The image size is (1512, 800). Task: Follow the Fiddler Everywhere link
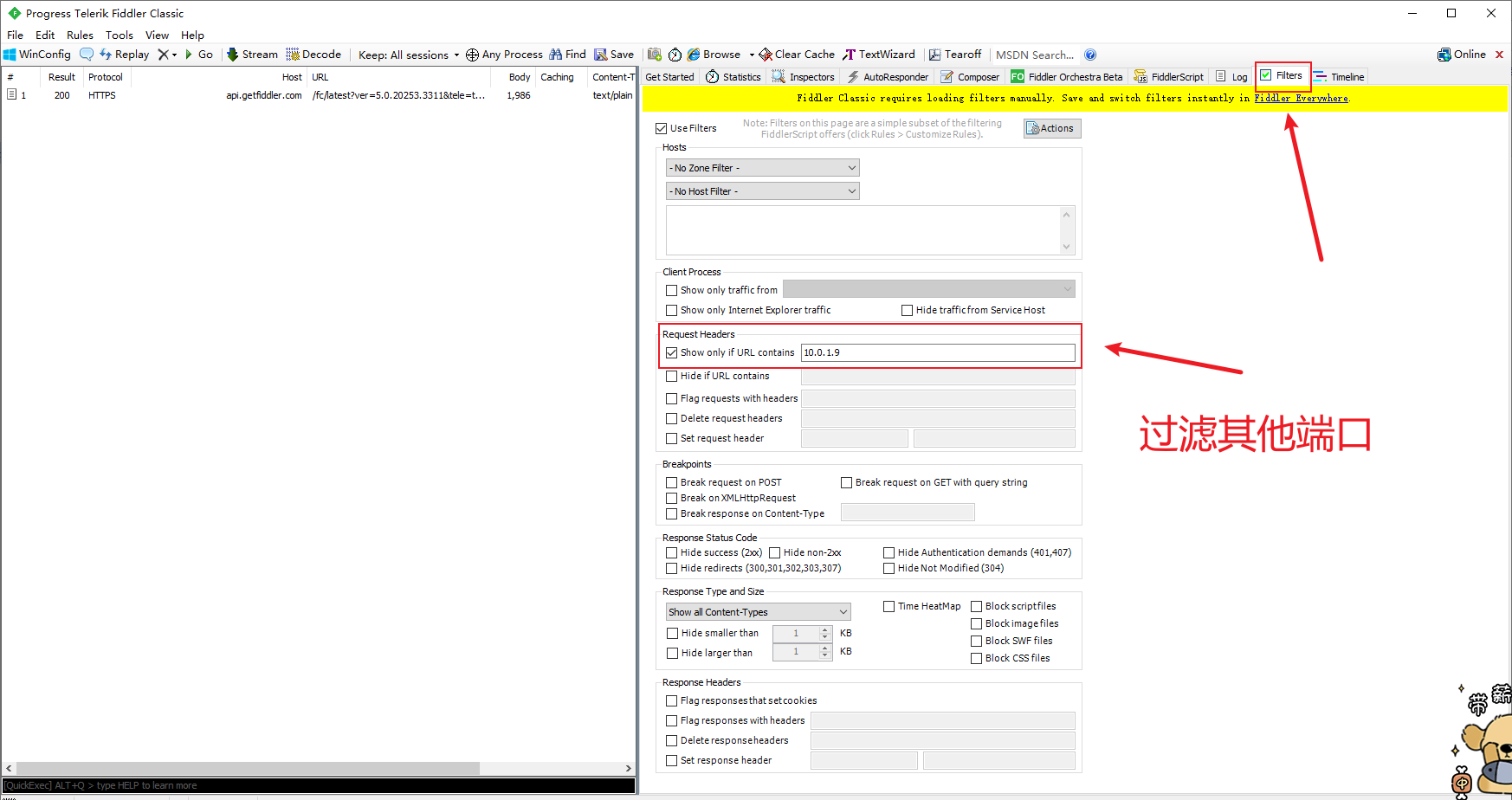tap(1301, 99)
